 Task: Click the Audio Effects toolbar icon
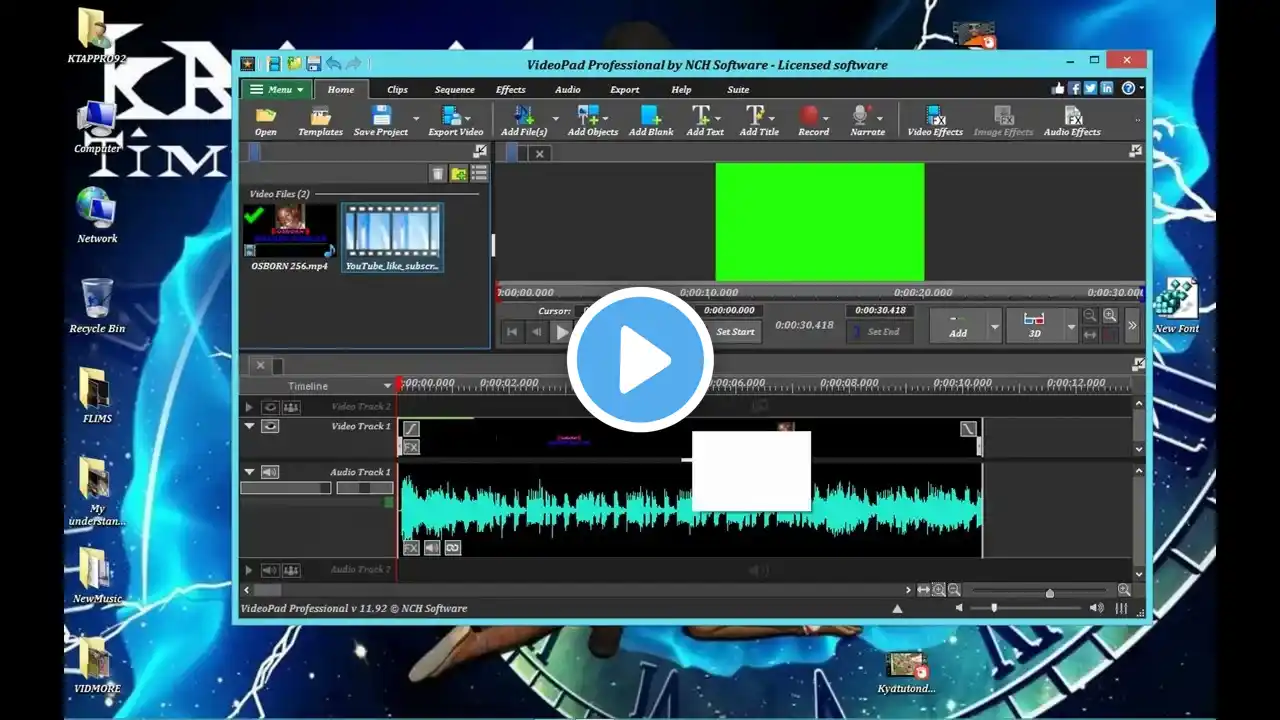coord(1072,117)
